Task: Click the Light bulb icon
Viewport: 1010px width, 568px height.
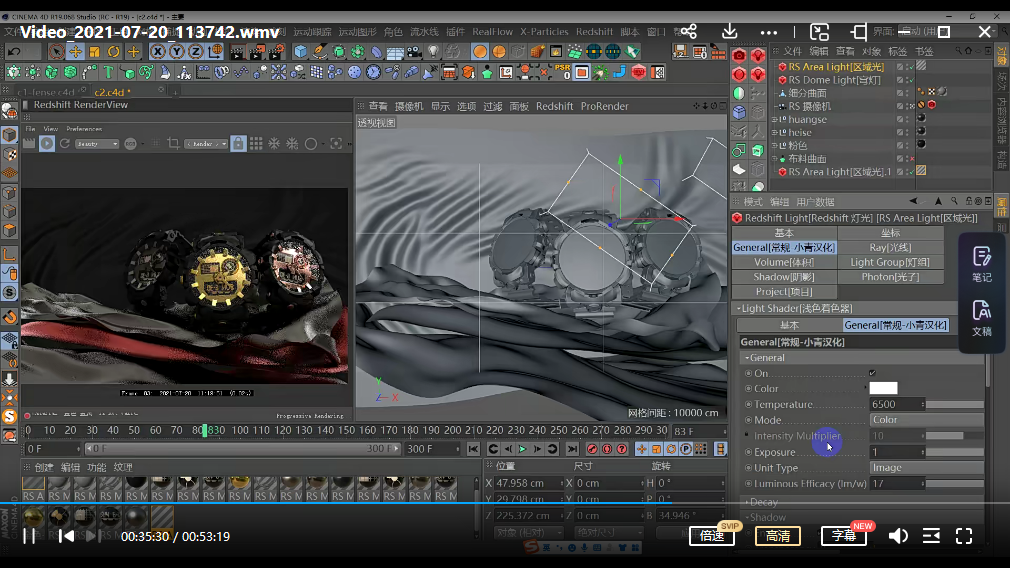Action: tap(434, 52)
